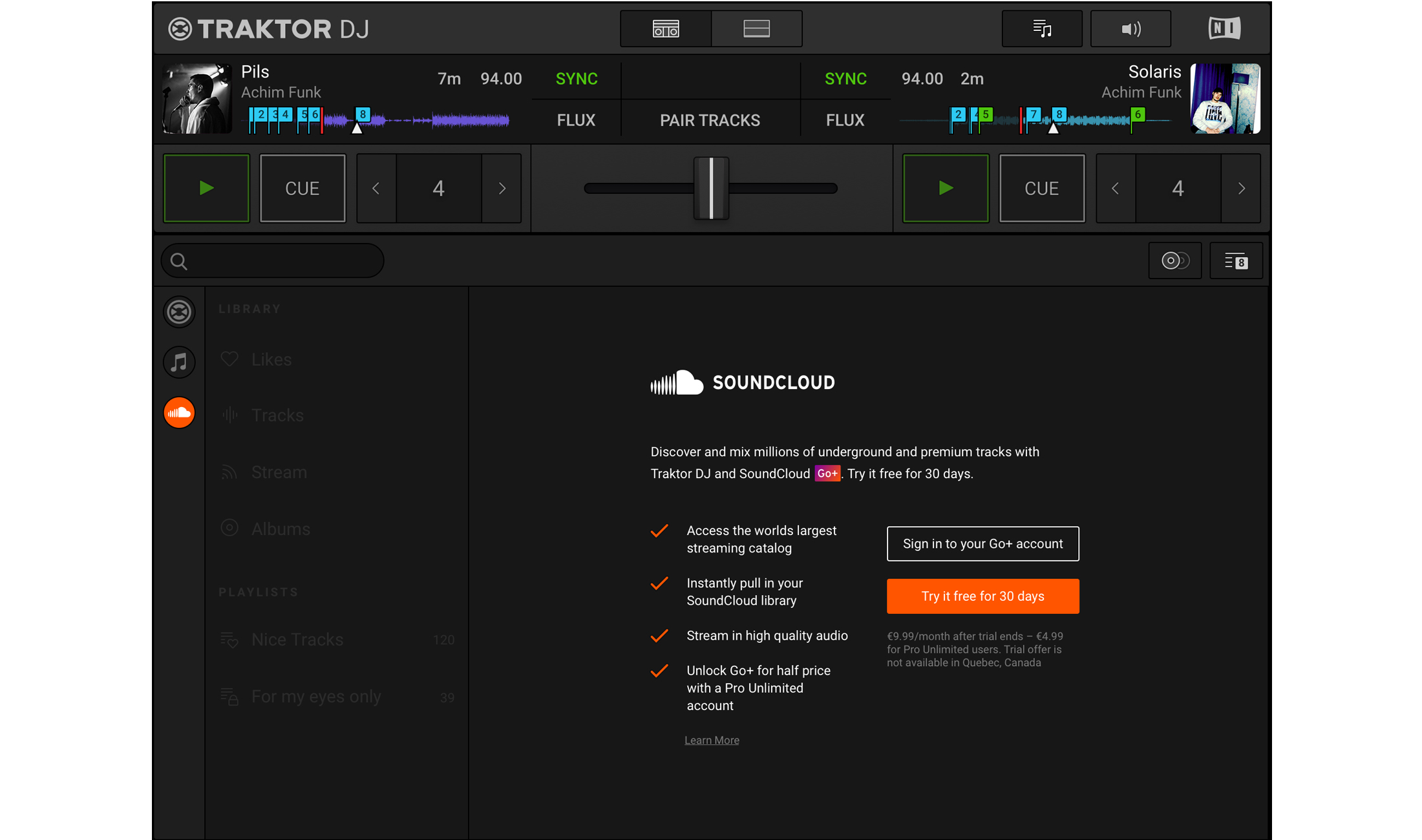Click PAIR TRACKS in the center
The image size is (1422, 840).
pos(710,120)
